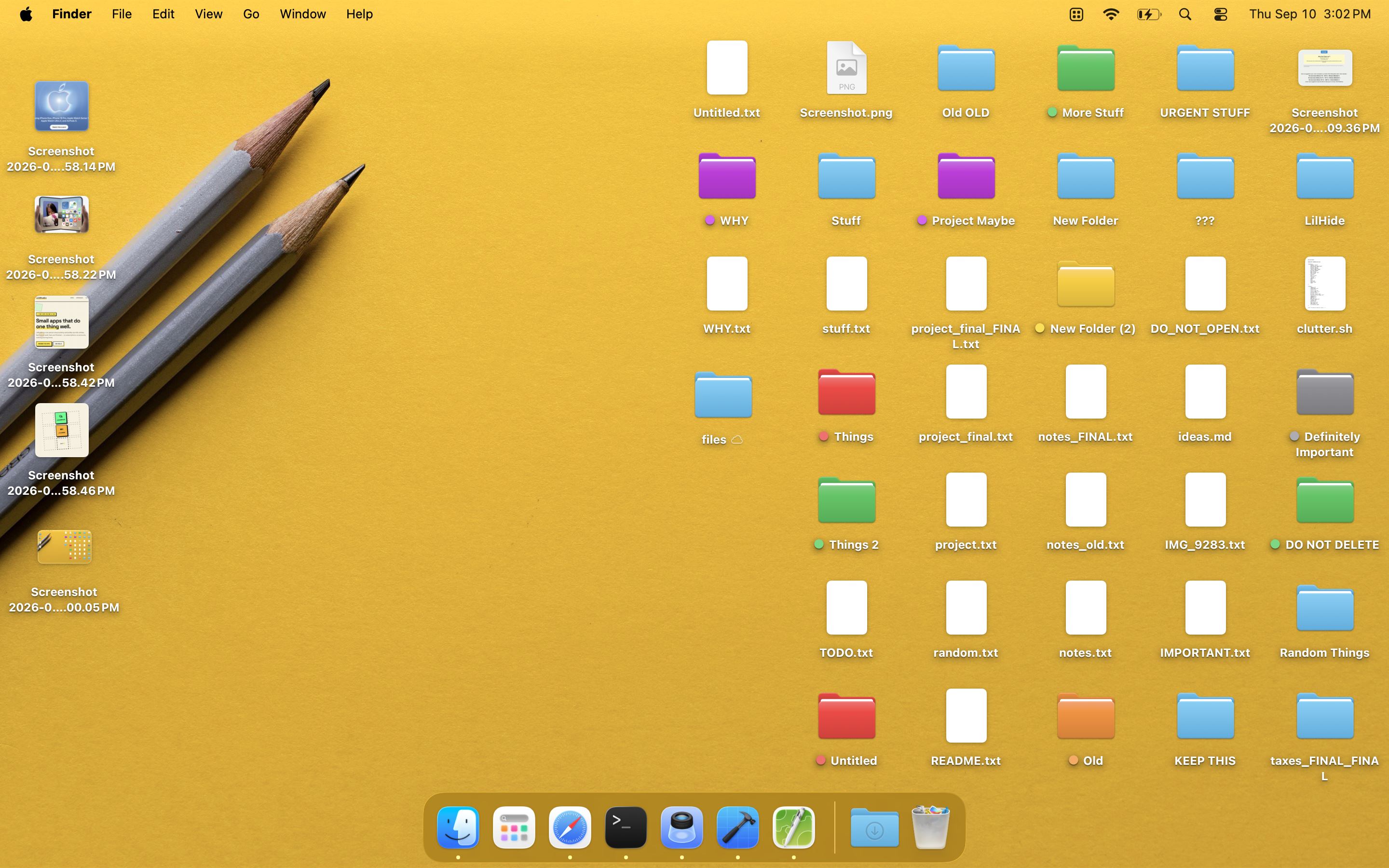The height and width of the screenshot is (868, 1389).
Task: Select the Screenshot 58.42 PM thumbnail
Action: click(x=61, y=322)
